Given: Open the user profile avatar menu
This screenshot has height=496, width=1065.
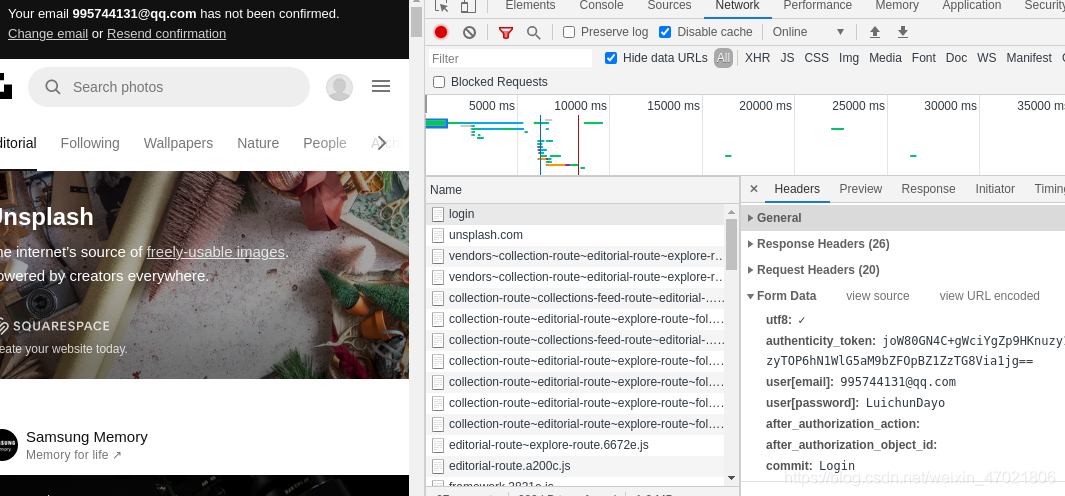Looking at the screenshot, I should (x=340, y=87).
